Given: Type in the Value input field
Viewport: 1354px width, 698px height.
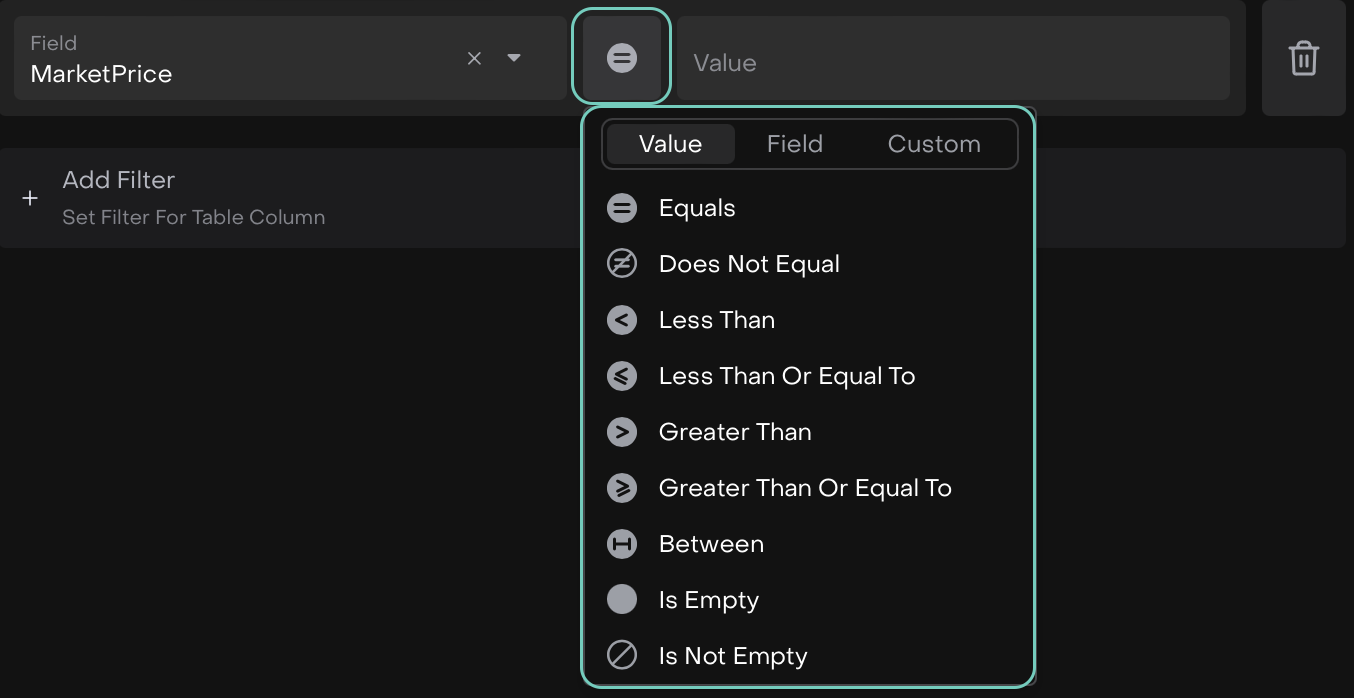Looking at the screenshot, I should click(952, 62).
